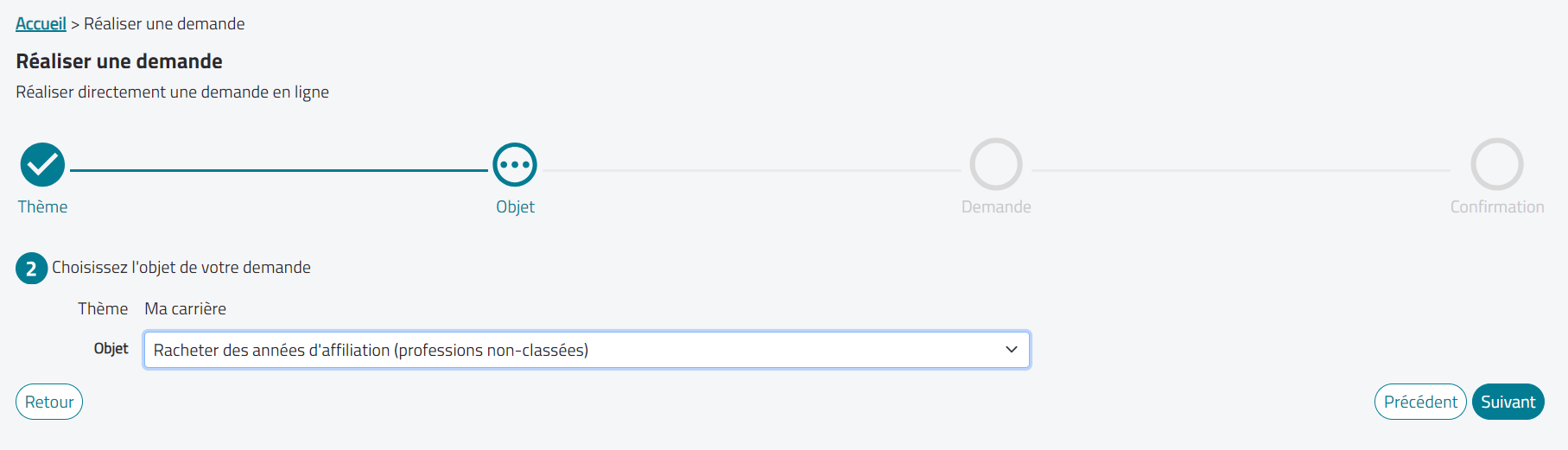Select the Confirmation step label

pyautogui.click(x=1497, y=206)
